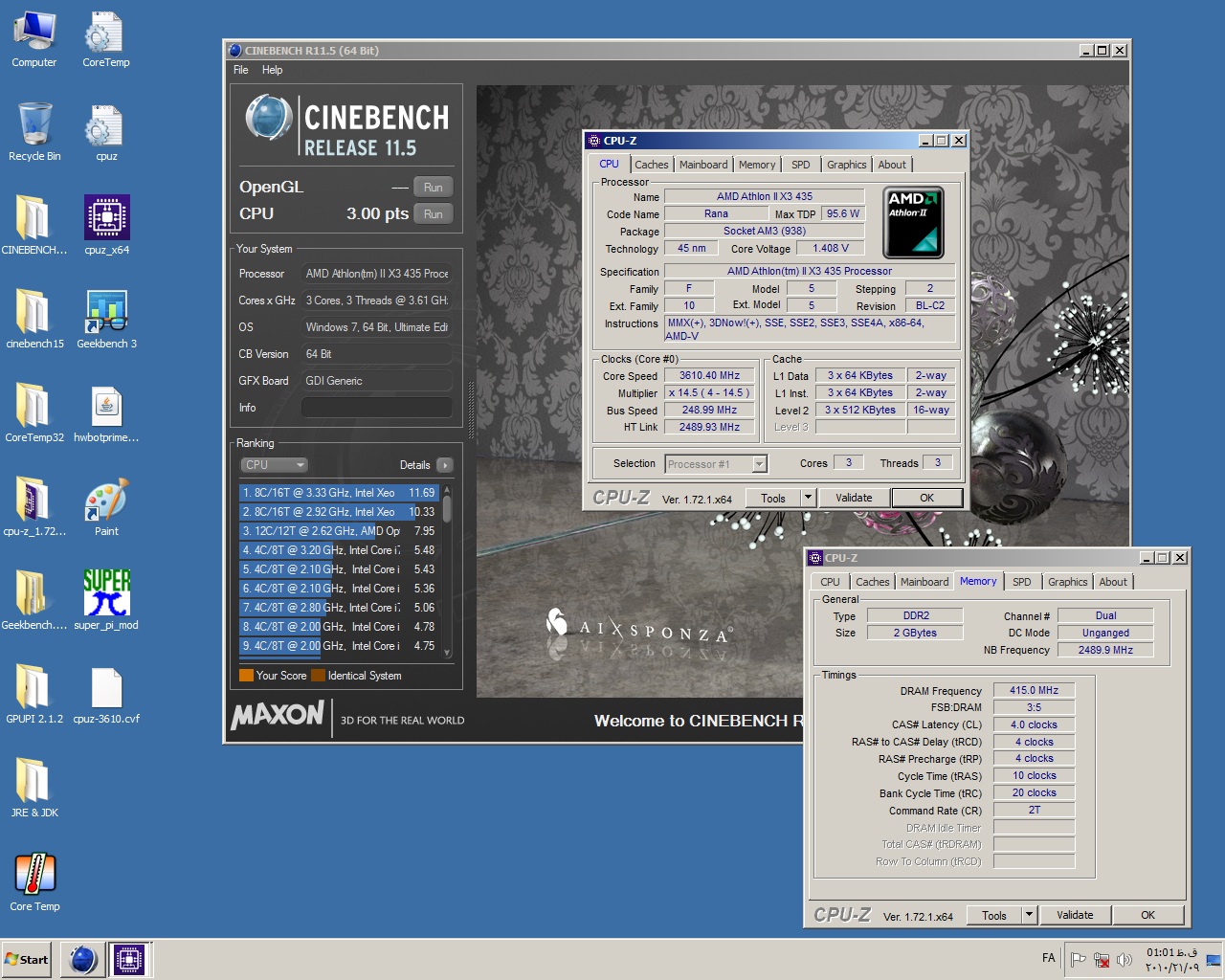The image size is (1225, 980).
Task: Click the orange Your Score swatch
Action: click(x=246, y=676)
